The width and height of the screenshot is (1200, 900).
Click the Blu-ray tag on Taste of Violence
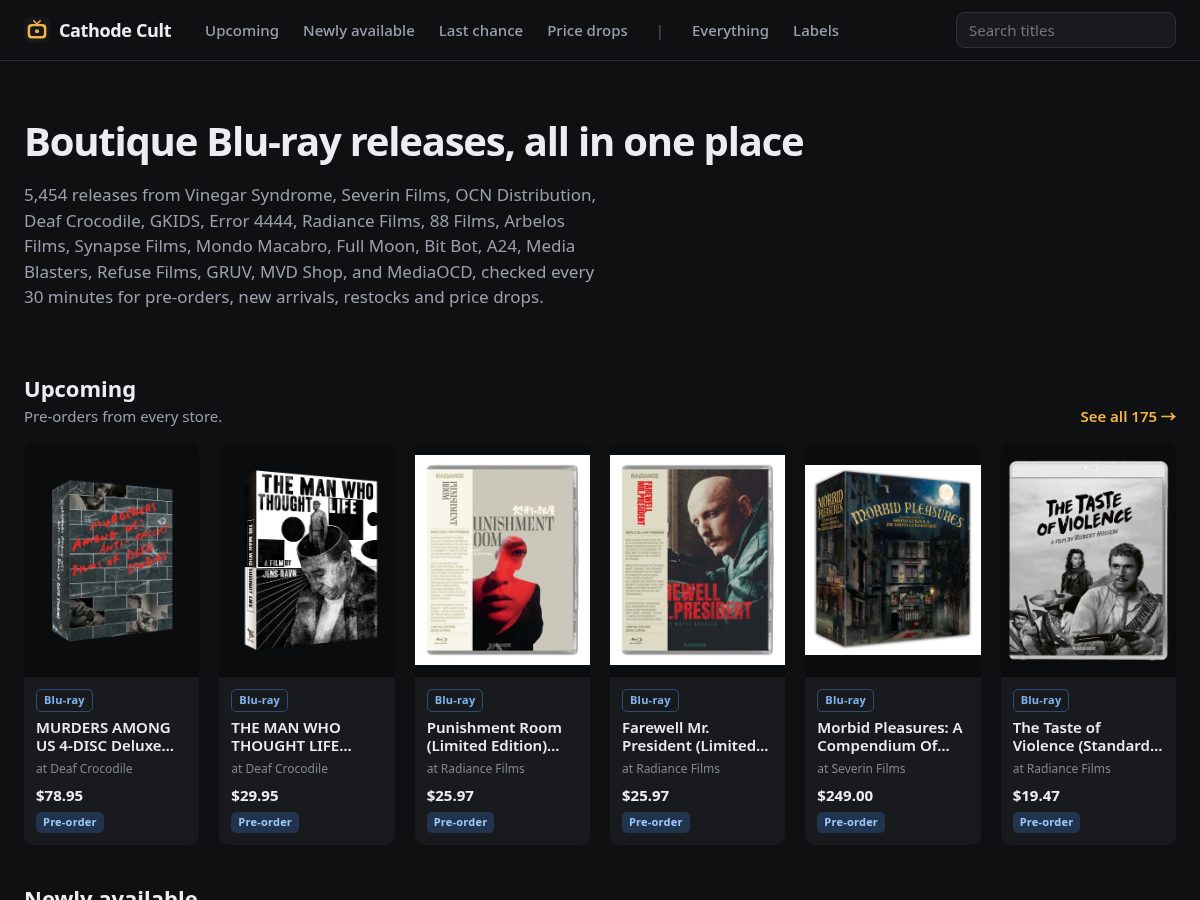click(x=1041, y=700)
